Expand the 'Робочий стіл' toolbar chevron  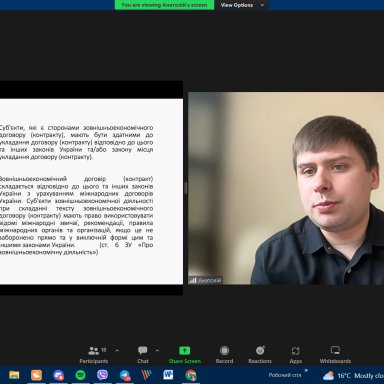pos(306,370)
